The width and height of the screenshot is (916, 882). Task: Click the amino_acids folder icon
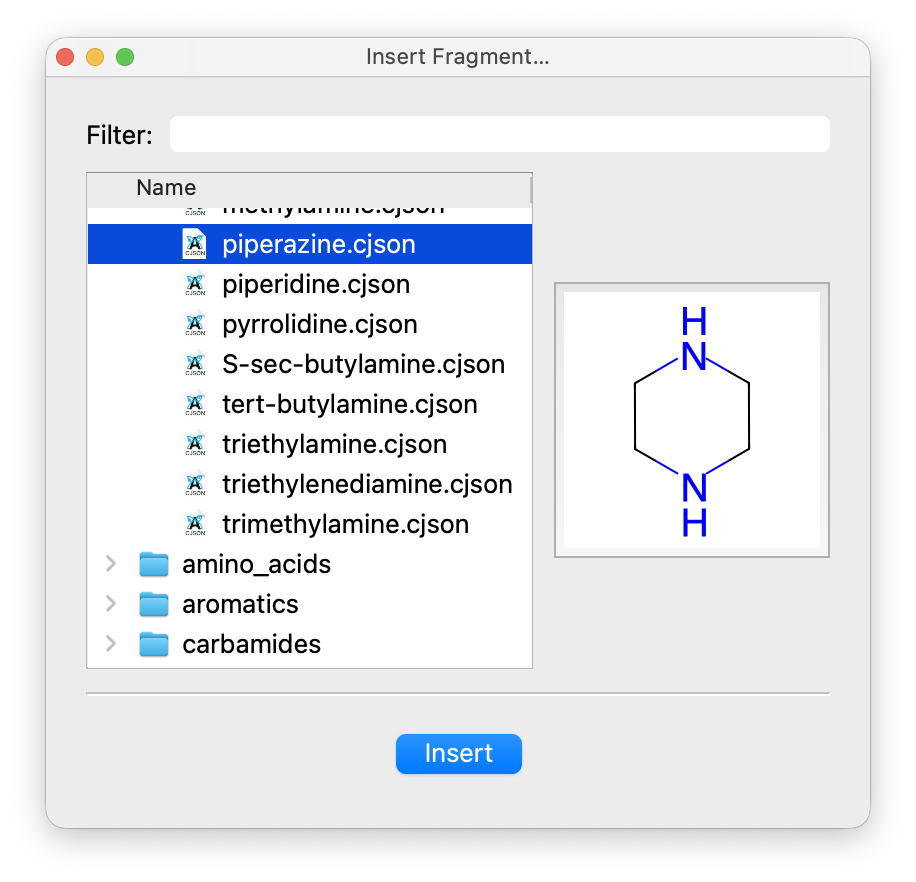pos(153,565)
